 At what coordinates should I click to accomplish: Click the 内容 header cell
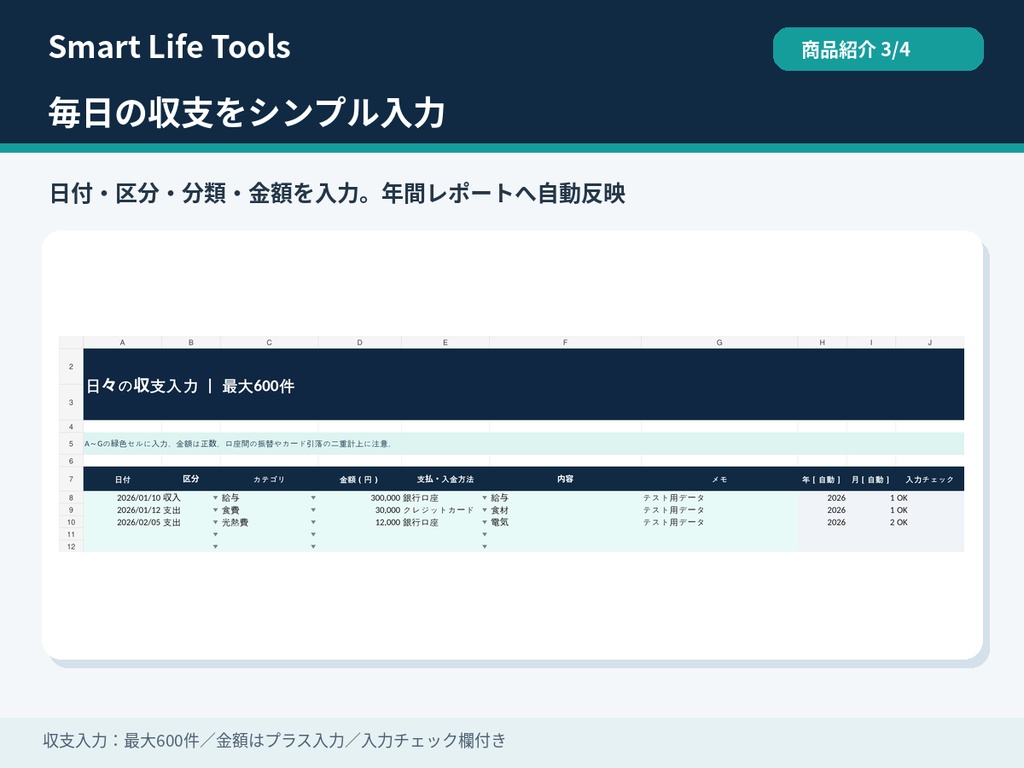(x=566, y=479)
